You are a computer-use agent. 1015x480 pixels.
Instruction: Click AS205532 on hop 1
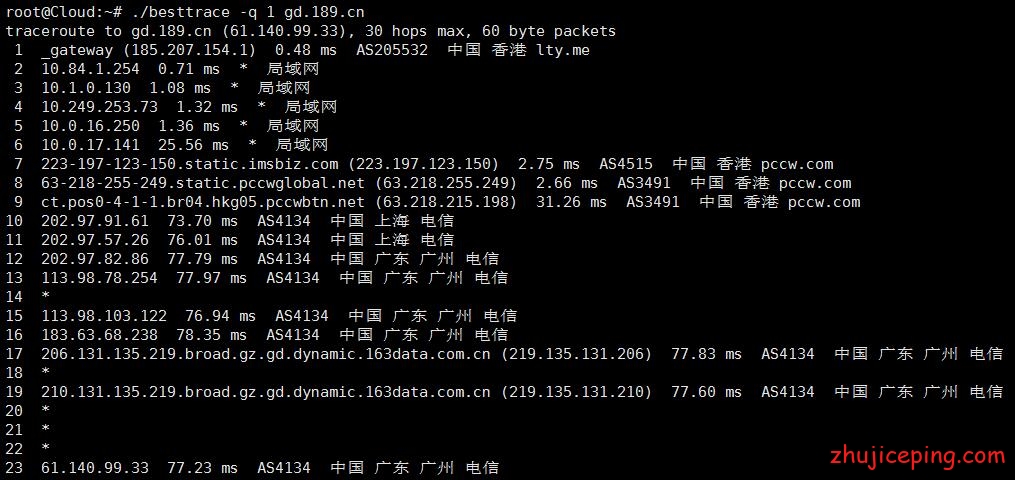tap(392, 50)
